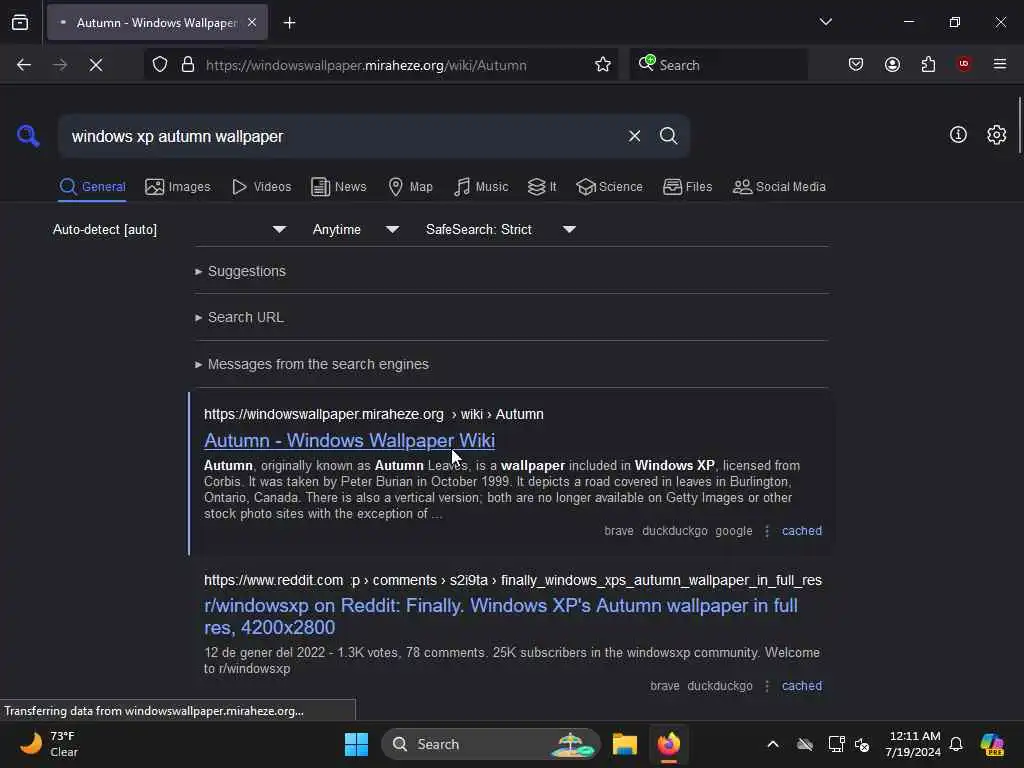Click the reddit.com result URL text

513,580
